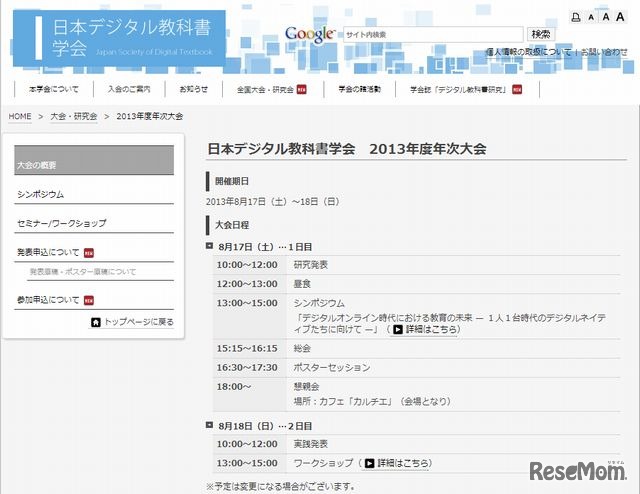Click the Google logo
The height and width of the screenshot is (494, 640).
[x=310, y=34]
